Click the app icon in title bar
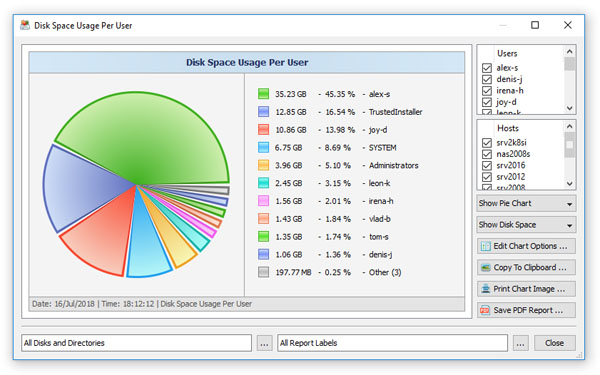 coord(25,25)
